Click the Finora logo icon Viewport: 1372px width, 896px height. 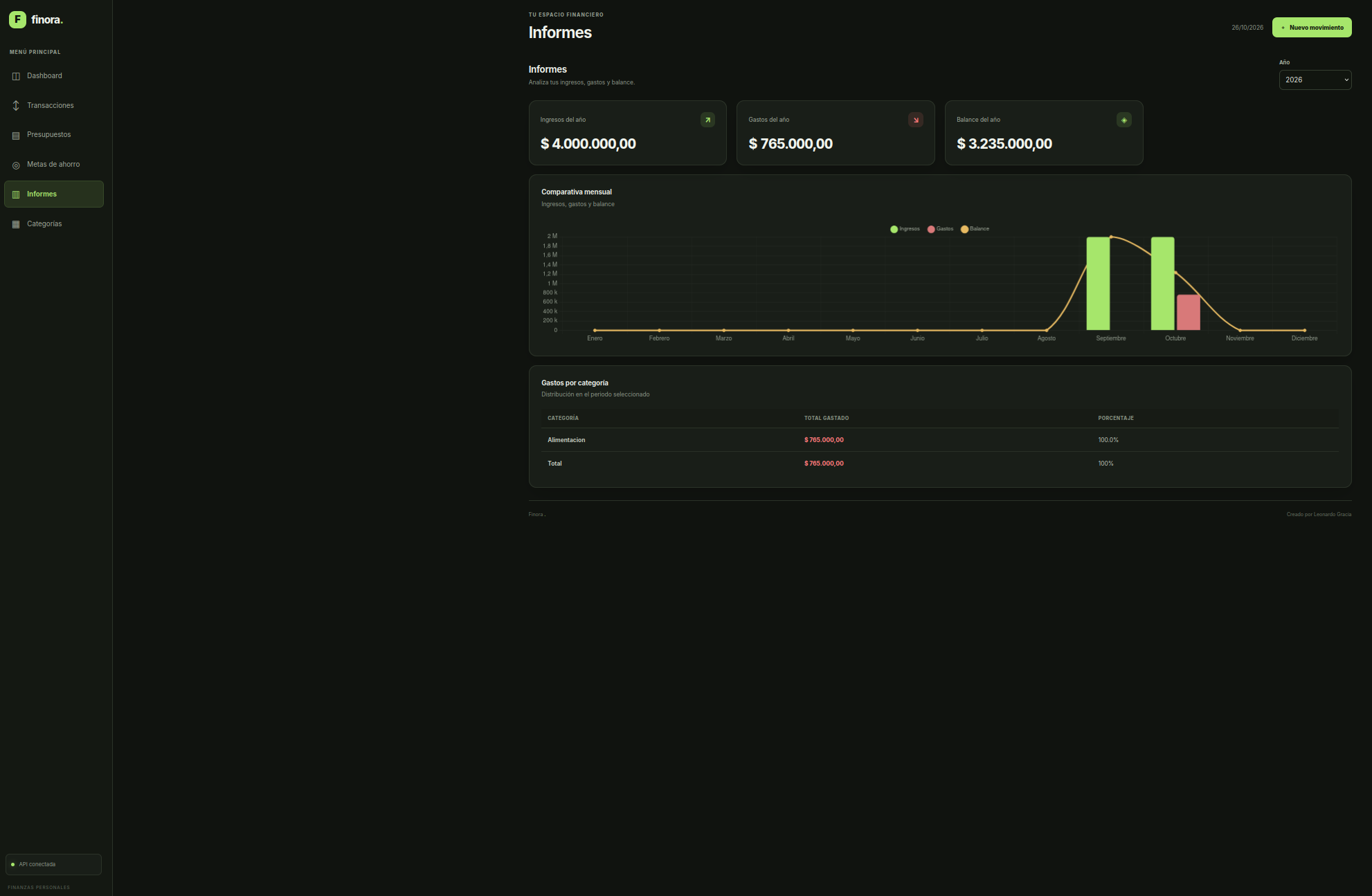17,19
